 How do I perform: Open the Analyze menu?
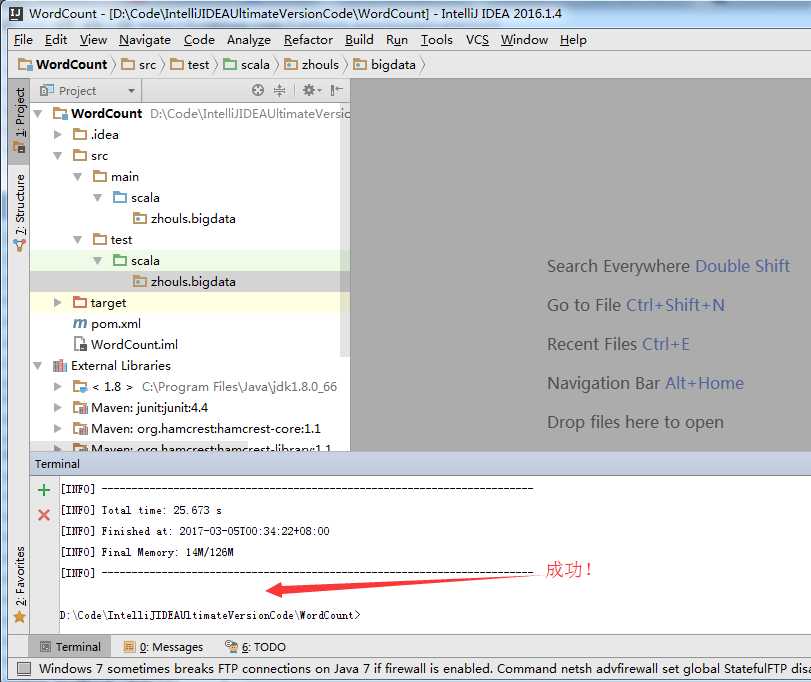coord(249,40)
